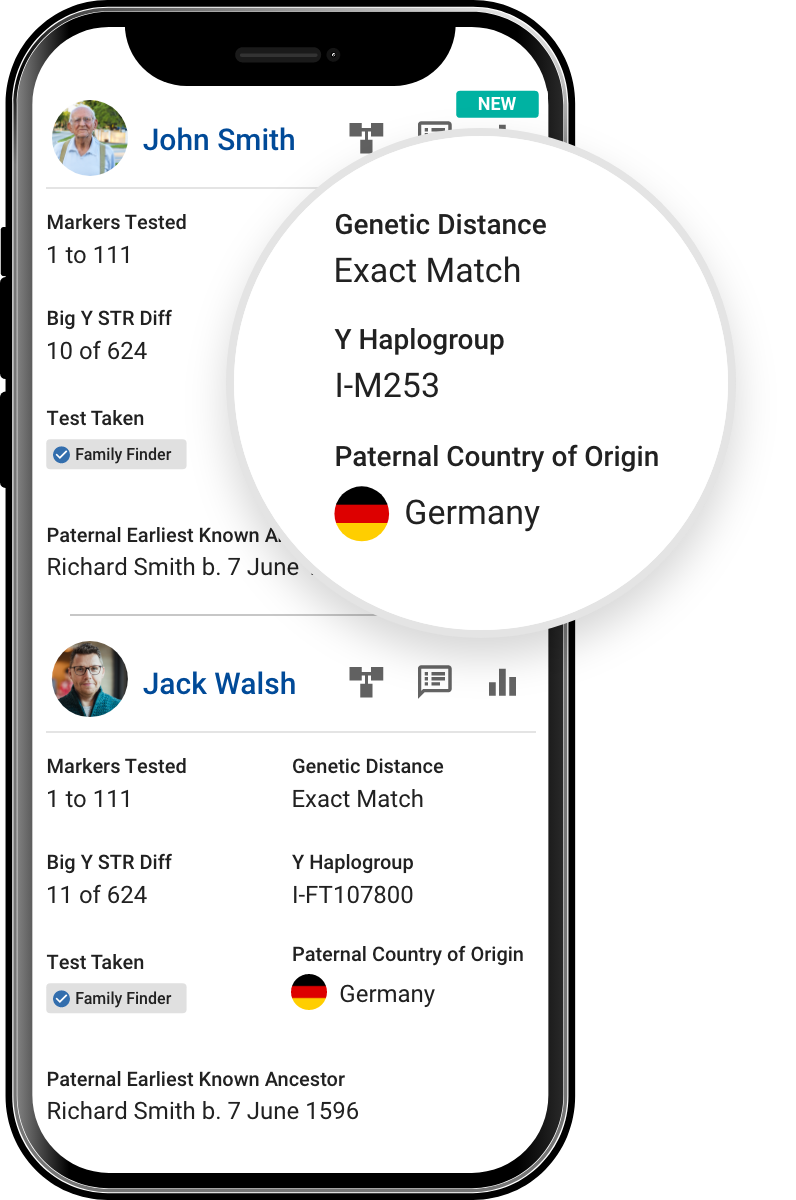Open family tree icon for Jack Walsh

pos(366,682)
